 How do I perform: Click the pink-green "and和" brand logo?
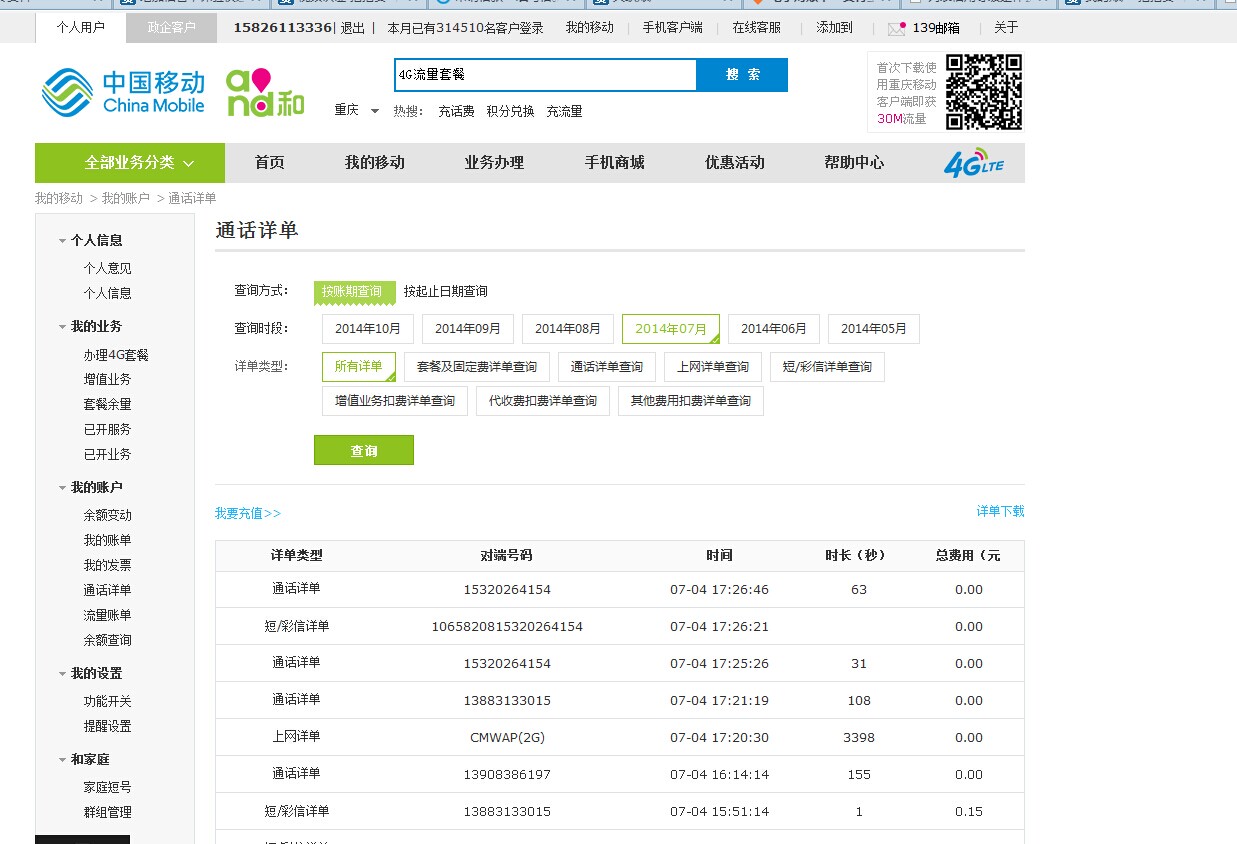[x=264, y=93]
